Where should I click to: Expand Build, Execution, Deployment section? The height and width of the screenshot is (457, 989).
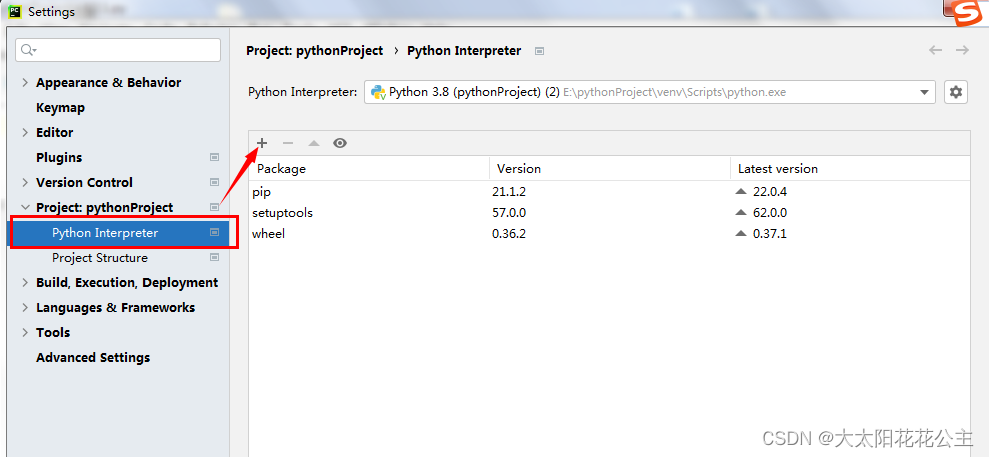(25, 282)
